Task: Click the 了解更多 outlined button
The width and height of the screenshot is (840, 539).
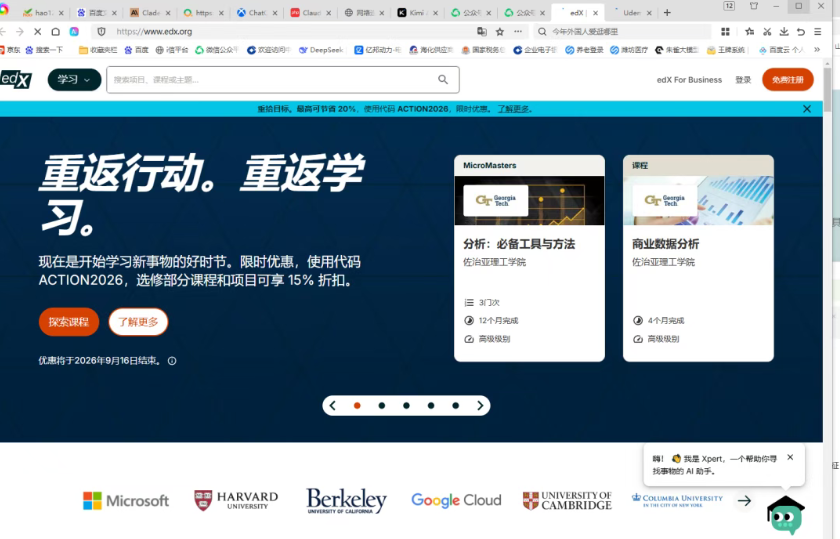Action: (138, 322)
